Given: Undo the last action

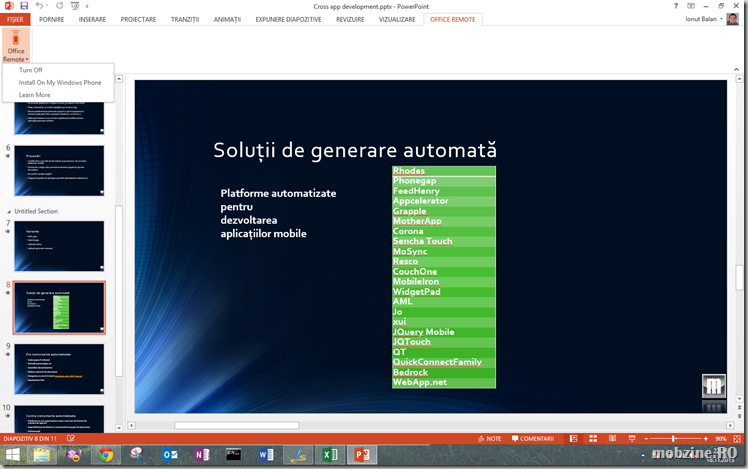Looking at the screenshot, I should coord(39,6).
